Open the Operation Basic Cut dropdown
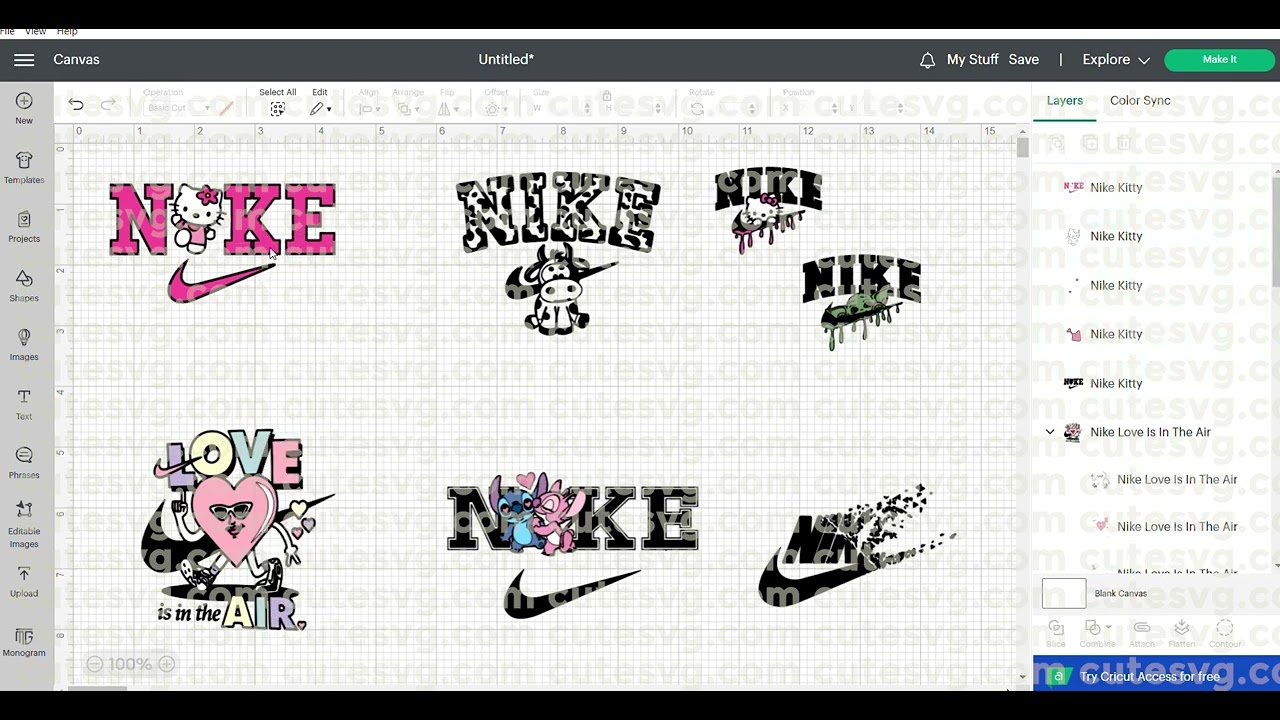The height and width of the screenshot is (720, 1280). 179,108
